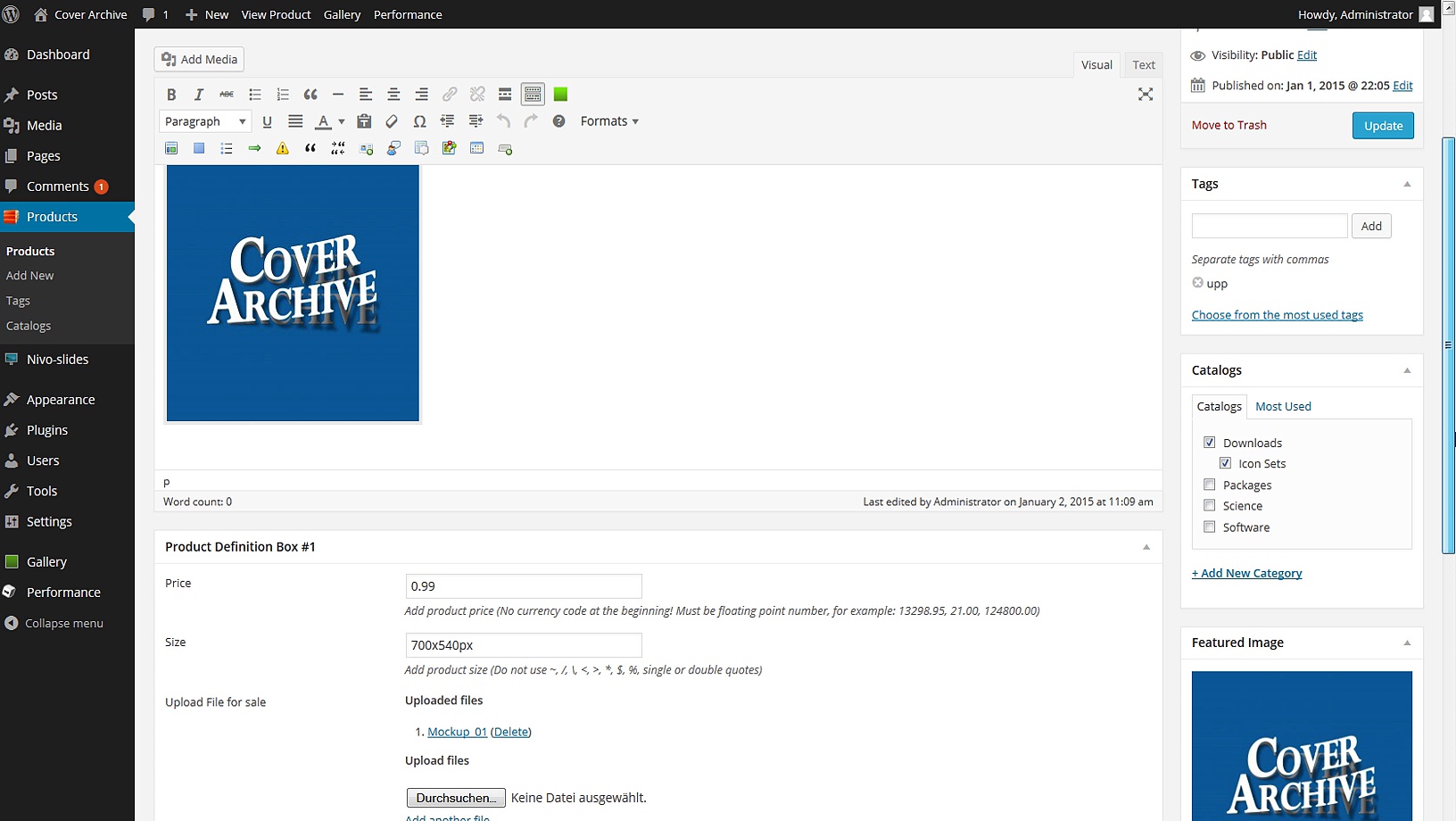Uncheck the Downloads catalog
This screenshot has height=821, width=1456.
pos(1210,443)
